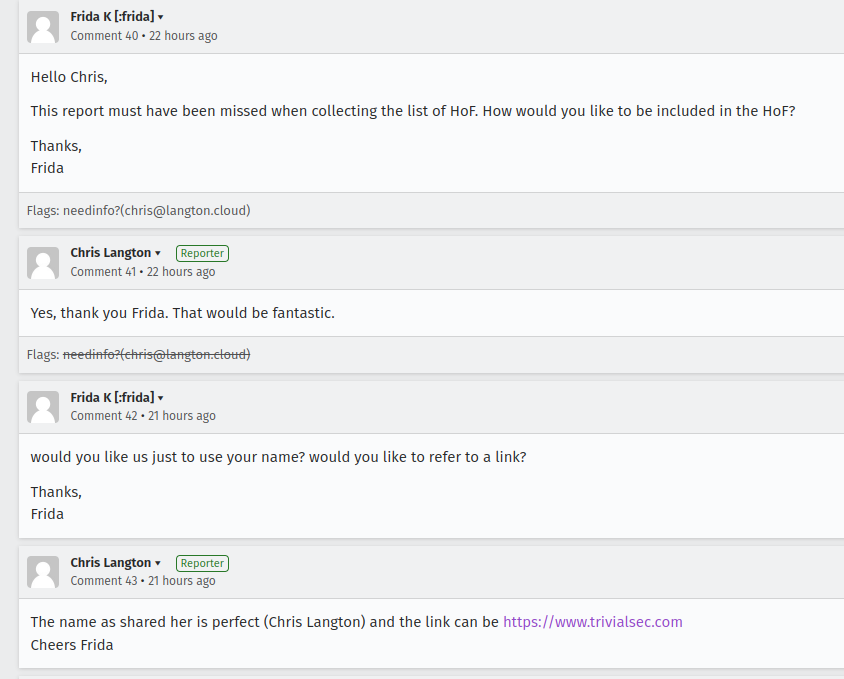The height and width of the screenshot is (679, 844).
Task: Open the Comment 42 permalink
Action: tap(104, 416)
